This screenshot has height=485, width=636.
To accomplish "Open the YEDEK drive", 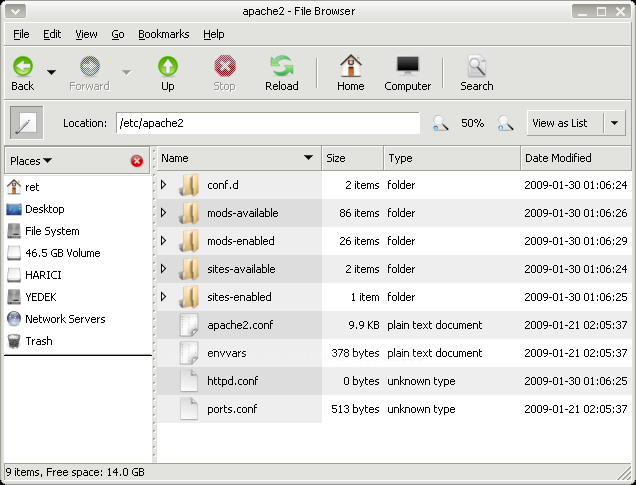I will pos(41,297).
